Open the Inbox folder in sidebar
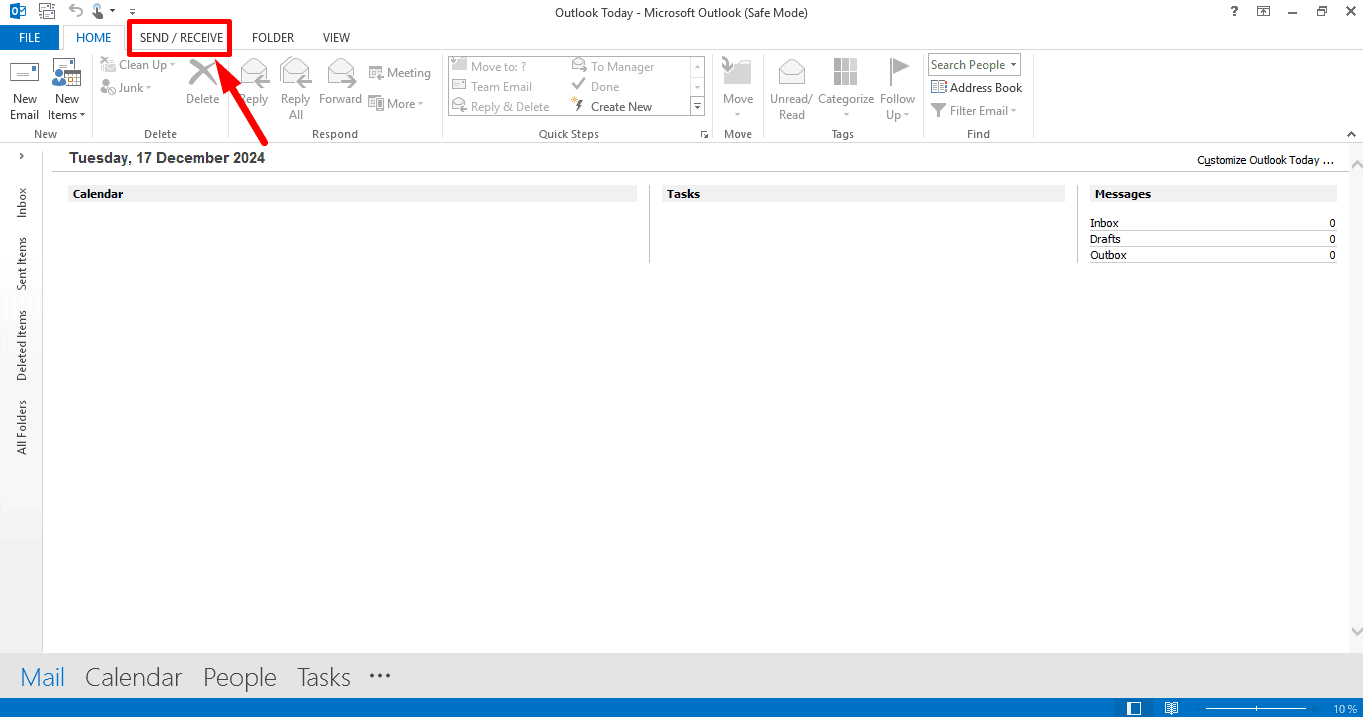 [22, 203]
